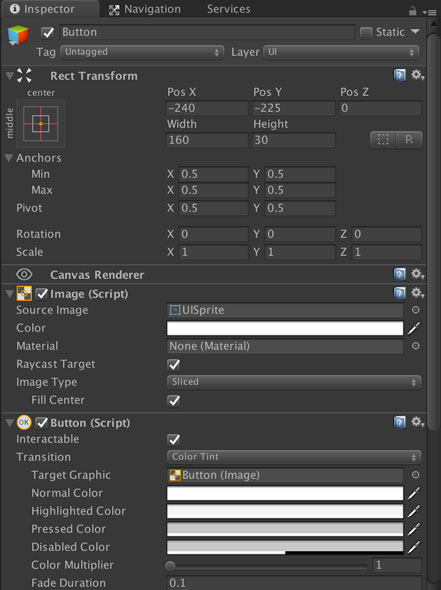Use the eyedropper next to Image Color

tap(414, 328)
